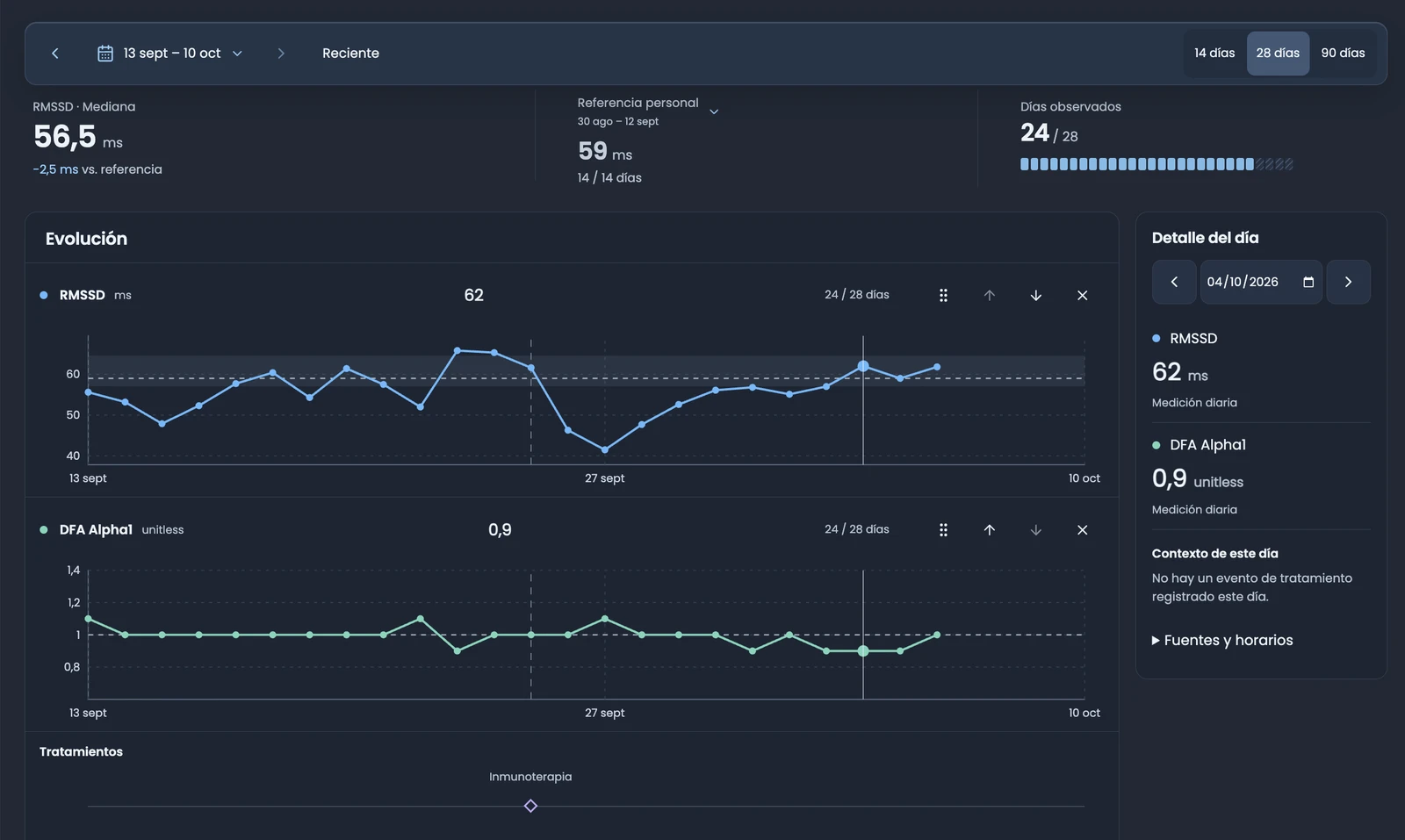Click the DFA Alpha1 chart title
Screen dimensions: 1405x840
[x=96, y=530]
